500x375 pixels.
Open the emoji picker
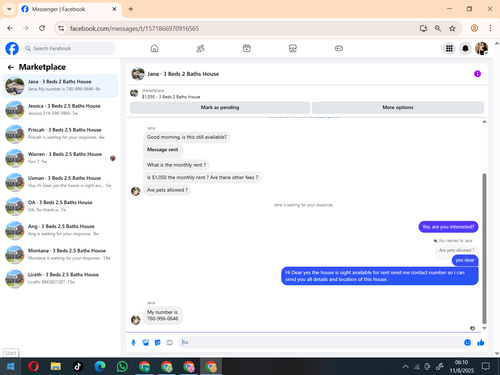point(468,342)
